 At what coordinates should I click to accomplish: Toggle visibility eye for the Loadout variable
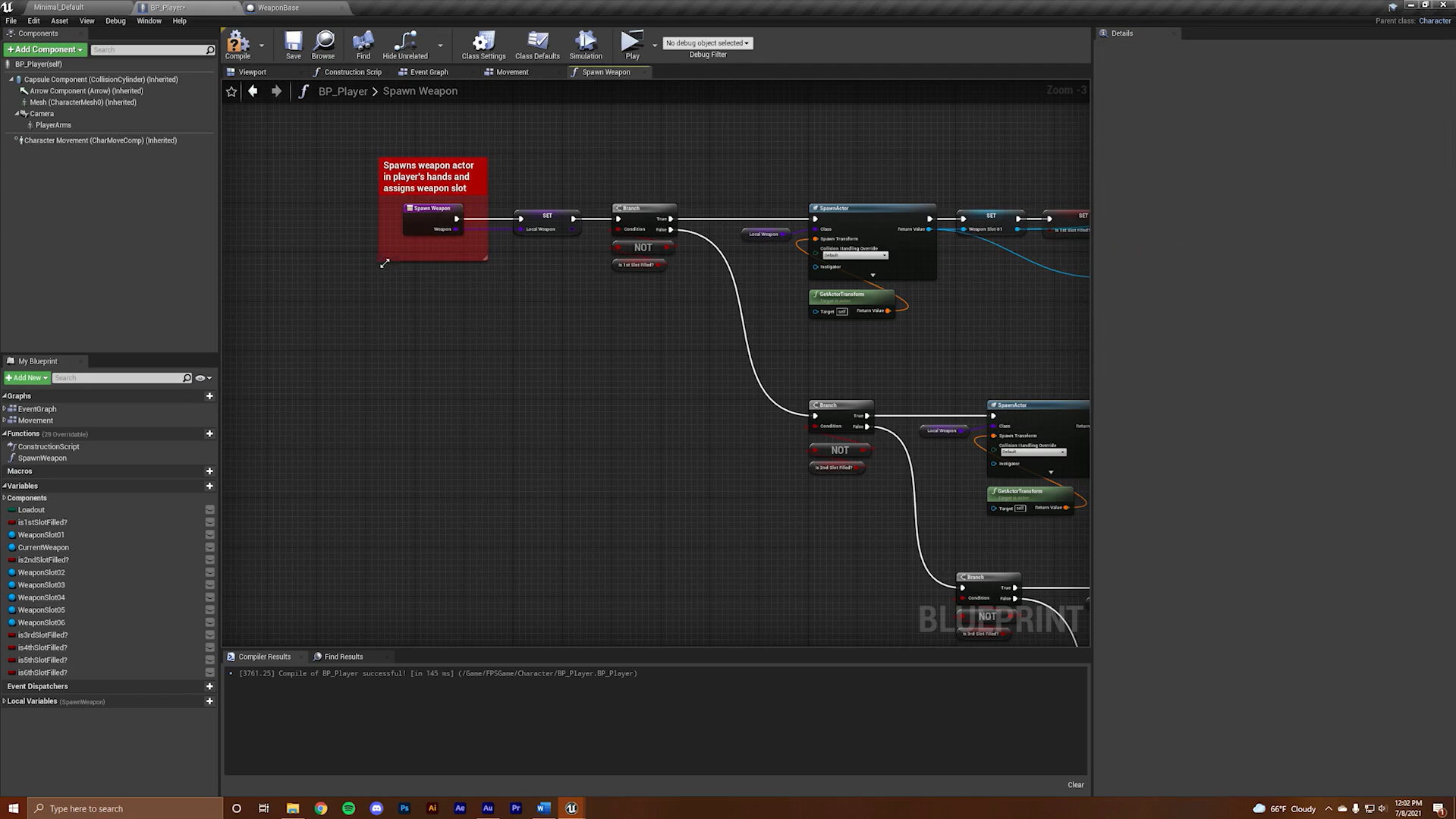tap(210, 510)
